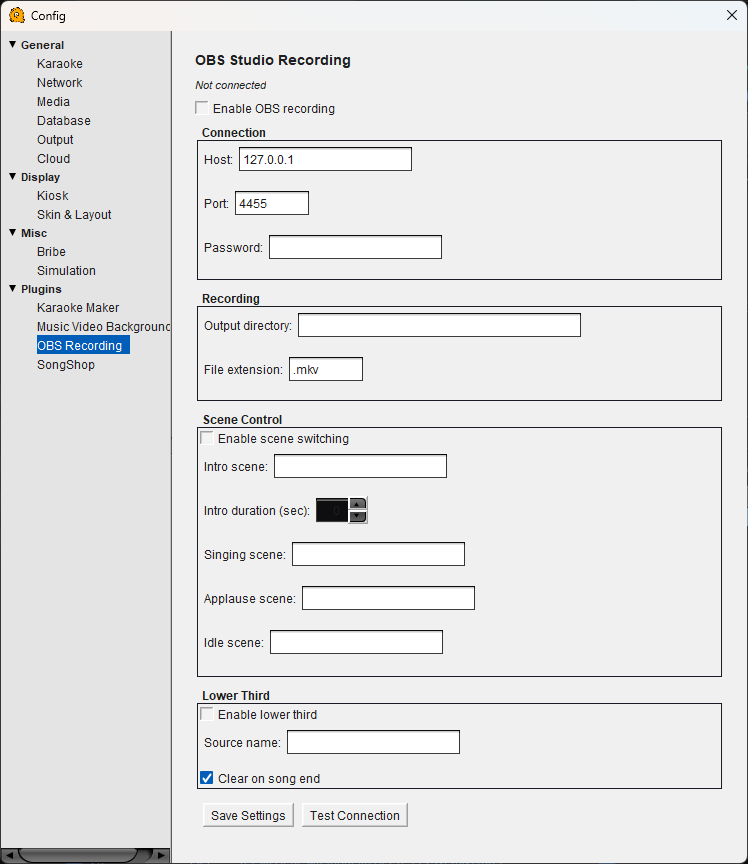Select Simulation under Misc
The image size is (748, 864).
66,271
